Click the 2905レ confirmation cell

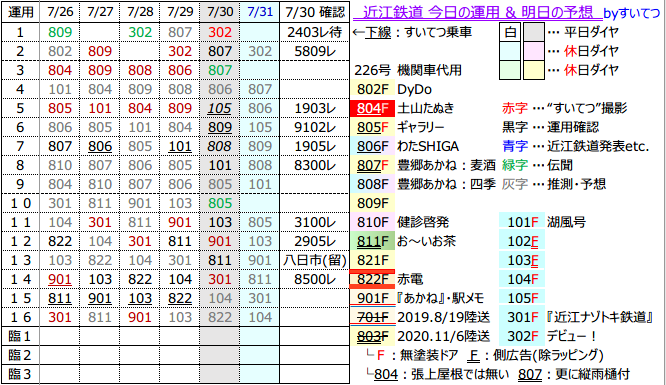315,241
